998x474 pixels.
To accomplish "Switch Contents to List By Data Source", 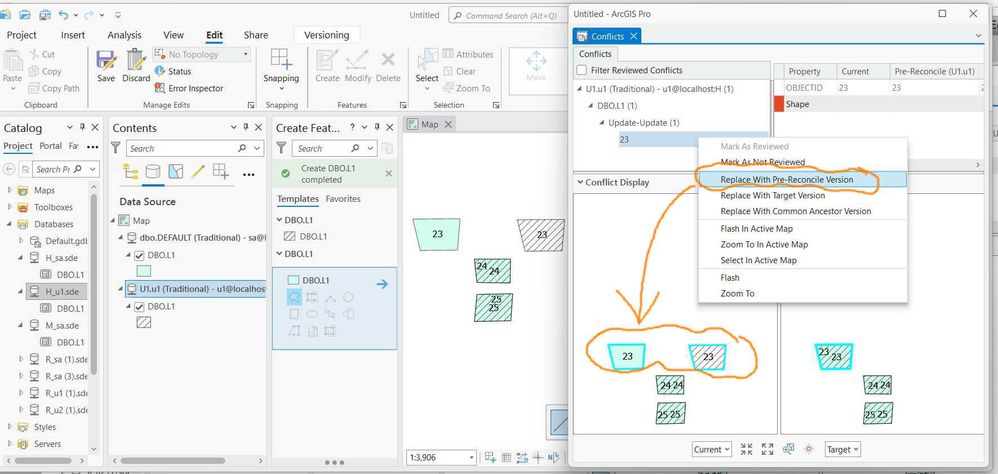I will (x=153, y=171).
